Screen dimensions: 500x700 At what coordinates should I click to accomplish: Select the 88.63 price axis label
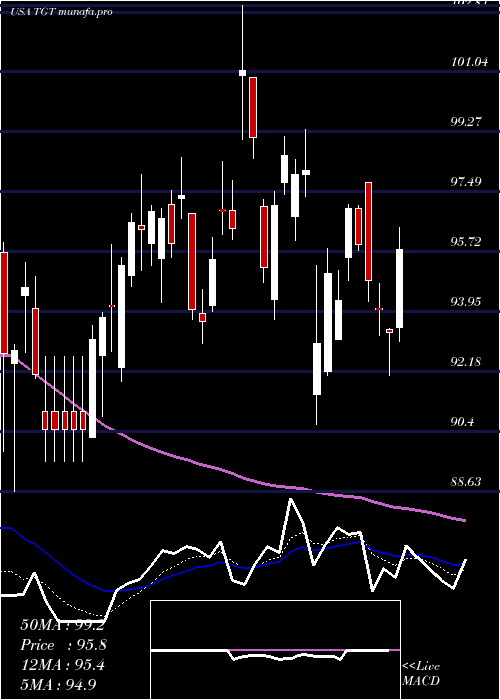467,482
